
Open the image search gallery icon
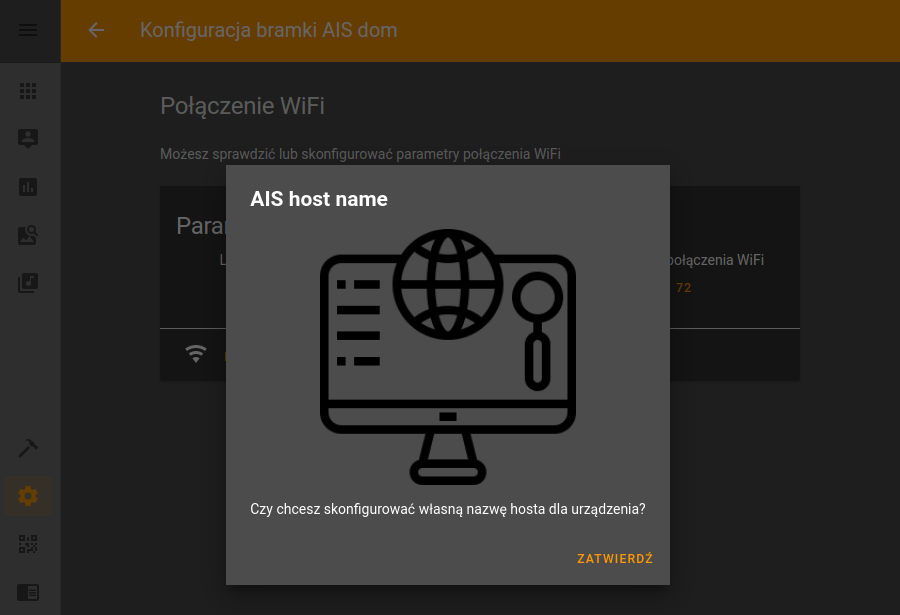pos(28,235)
